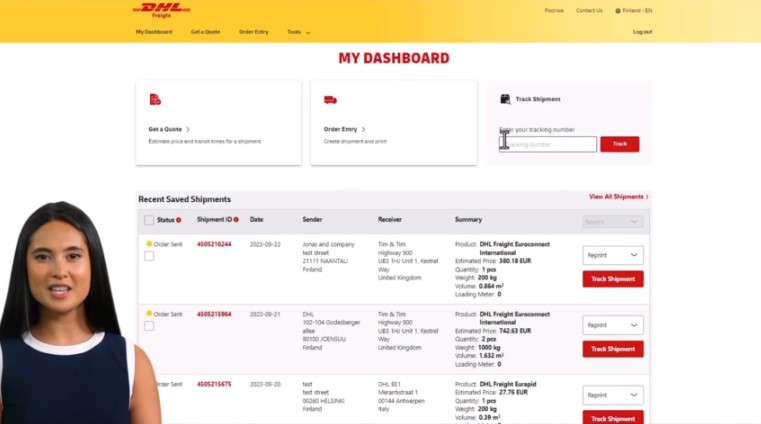Click the Poorwa user name link

[554, 11]
